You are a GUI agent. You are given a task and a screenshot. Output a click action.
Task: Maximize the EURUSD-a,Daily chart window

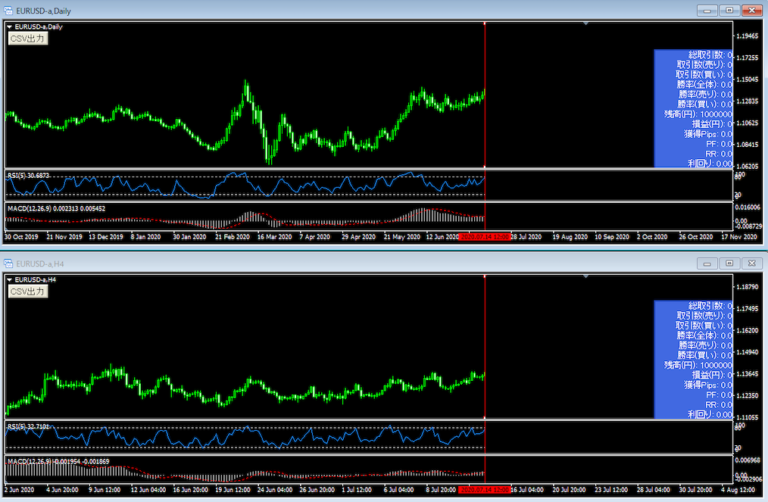(x=732, y=10)
